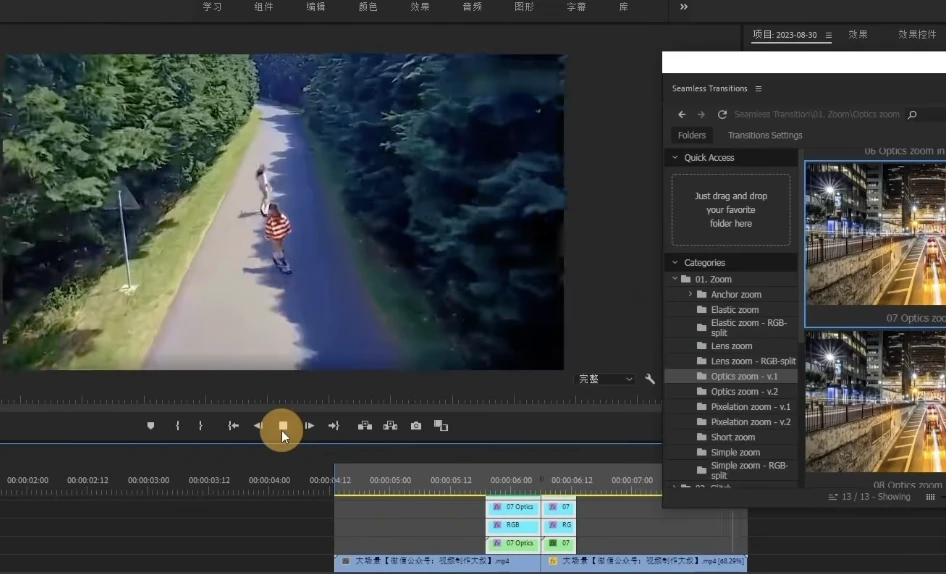Viewport: 946px width, 574px height.
Task: Collapse the Quick Access section
Action: coord(675,158)
